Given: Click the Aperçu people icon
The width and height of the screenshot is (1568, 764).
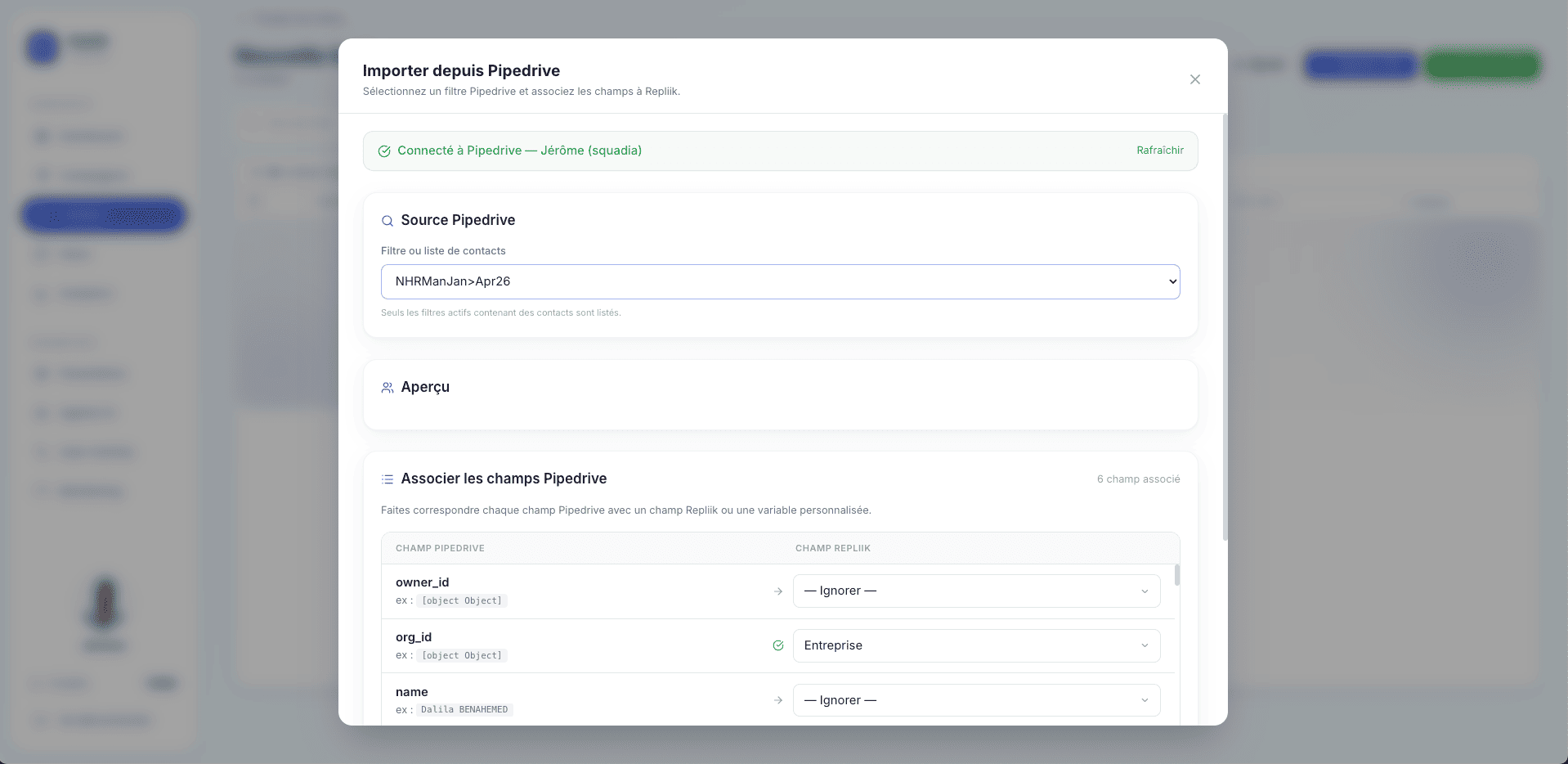Looking at the screenshot, I should 388,388.
